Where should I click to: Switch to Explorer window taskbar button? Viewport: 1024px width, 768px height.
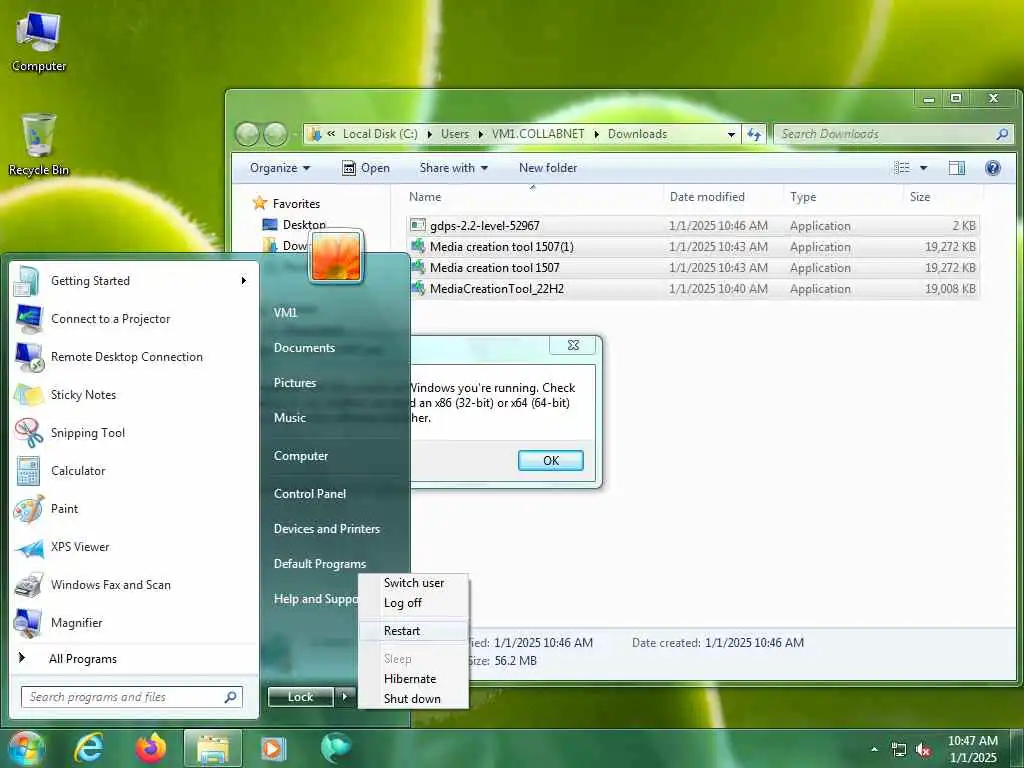[x=213, y=748]
